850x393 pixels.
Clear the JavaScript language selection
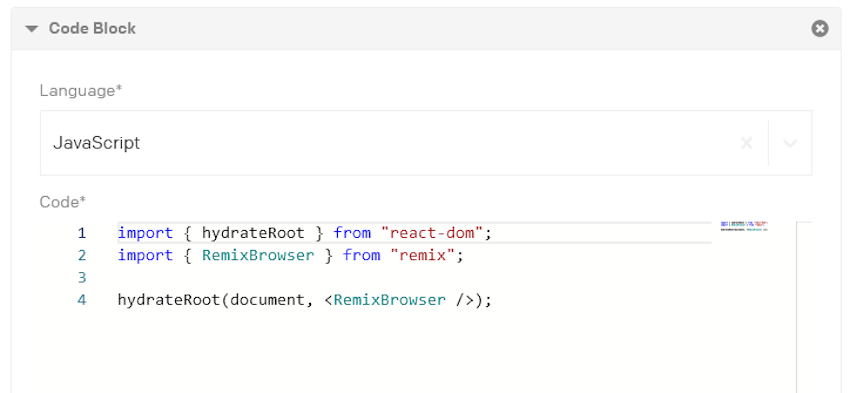746,143
